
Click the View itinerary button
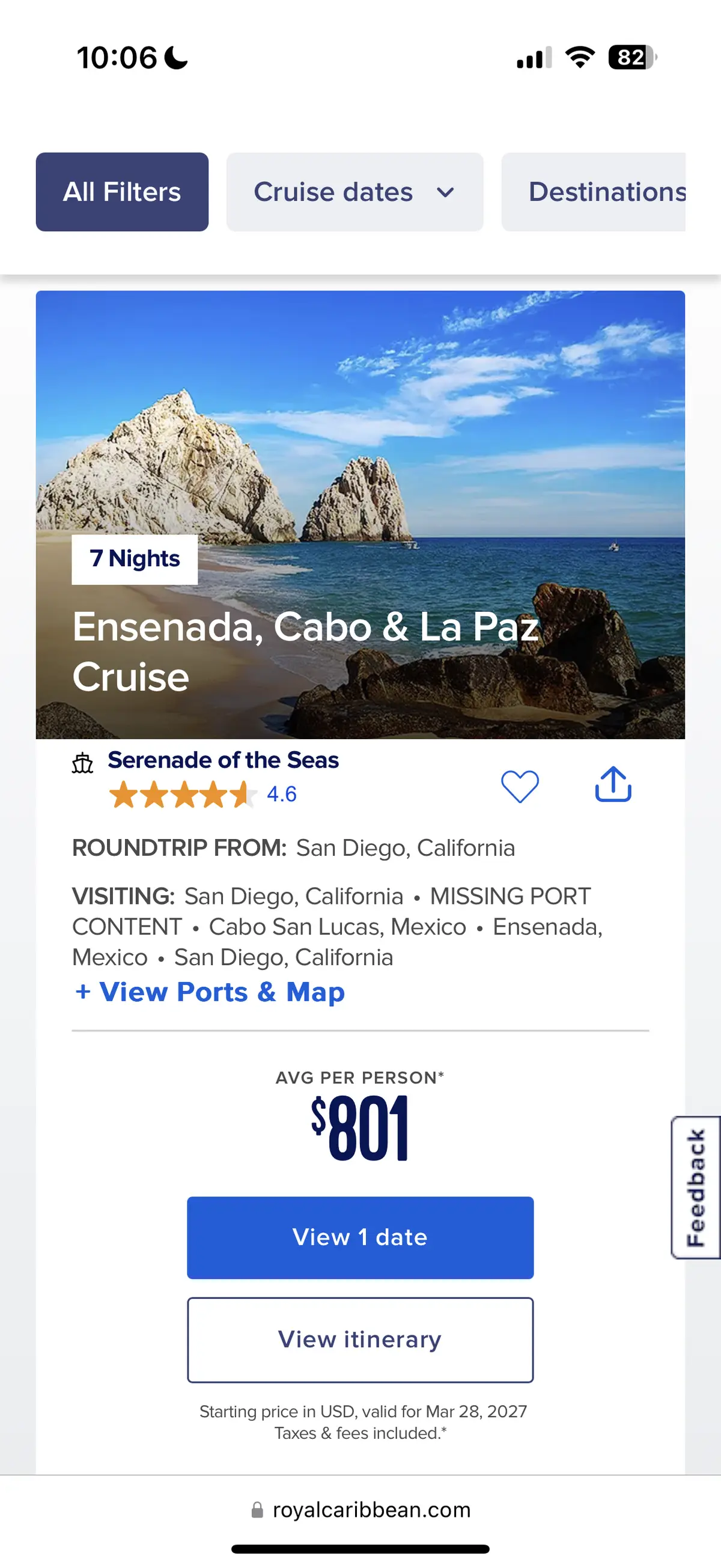click(x=360, y=1340)
